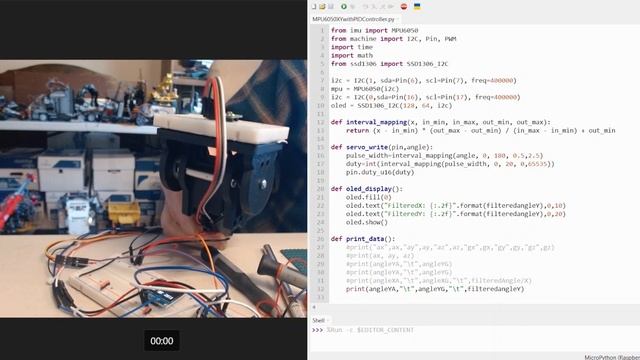Click the video frame showing the servo gimbal
This screenshot has height=360, width=640.
(153, 189)
